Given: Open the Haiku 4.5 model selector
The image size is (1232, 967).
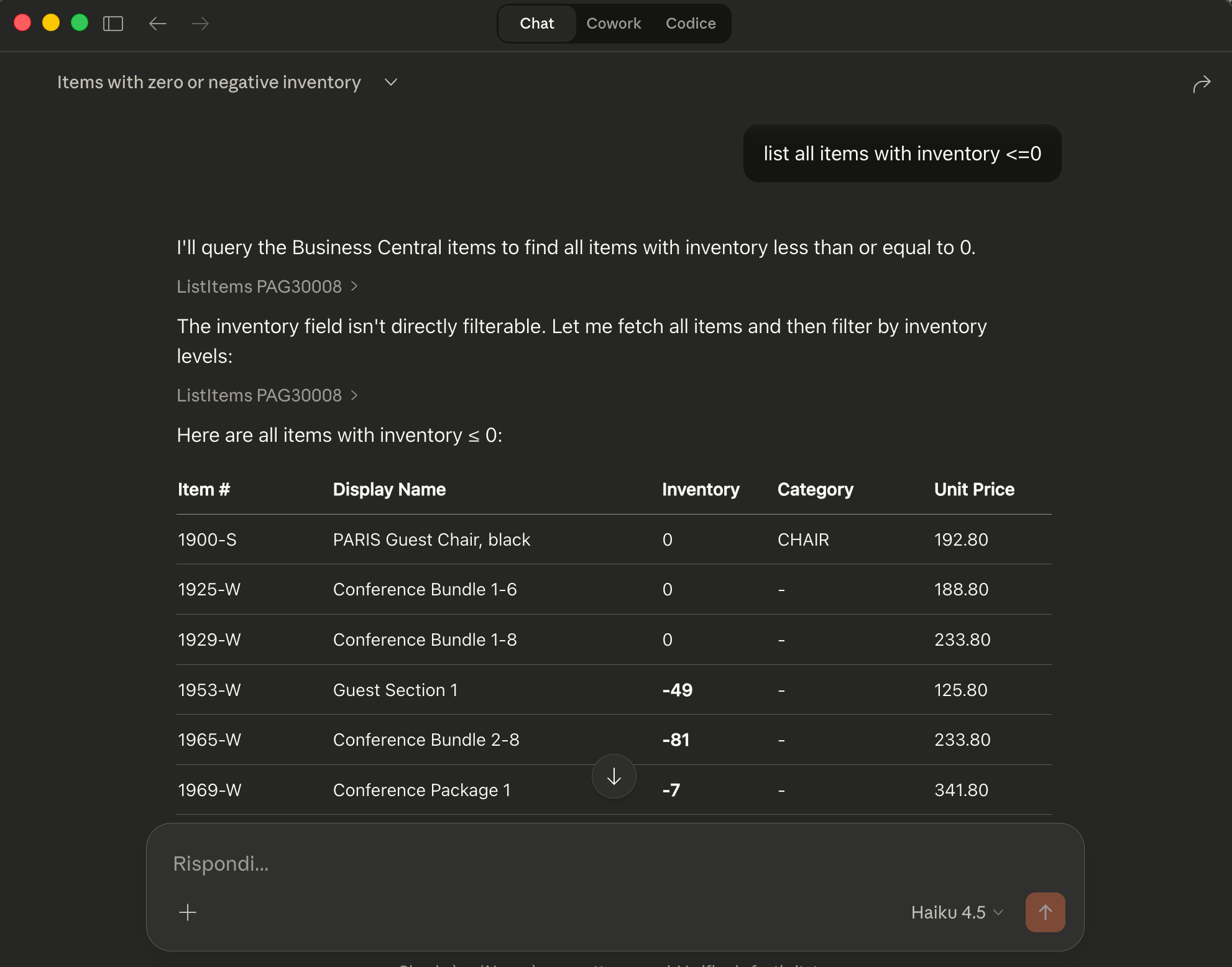Looking at the screenshot, I should [957, 912].
